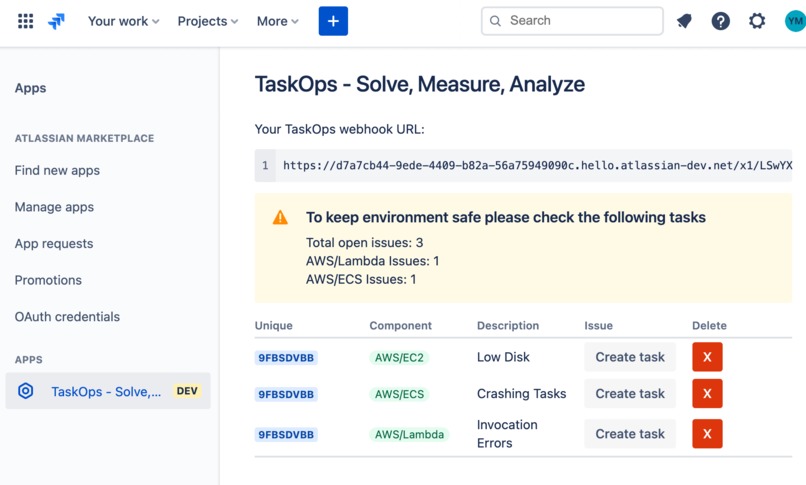Click the warning heading about safe environment
The width and height of the screenshot is (806, 485).
pyautogui.click(x=506, y=217)
